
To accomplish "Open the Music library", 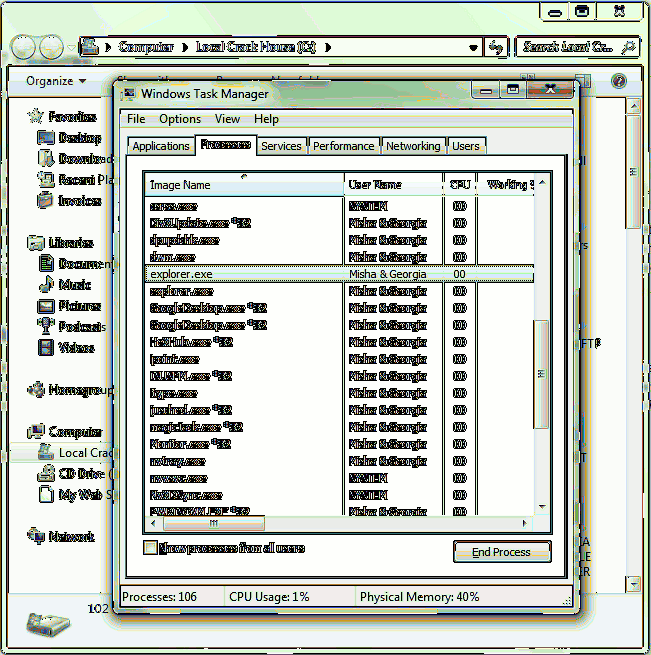I will [x=64, y=284].
